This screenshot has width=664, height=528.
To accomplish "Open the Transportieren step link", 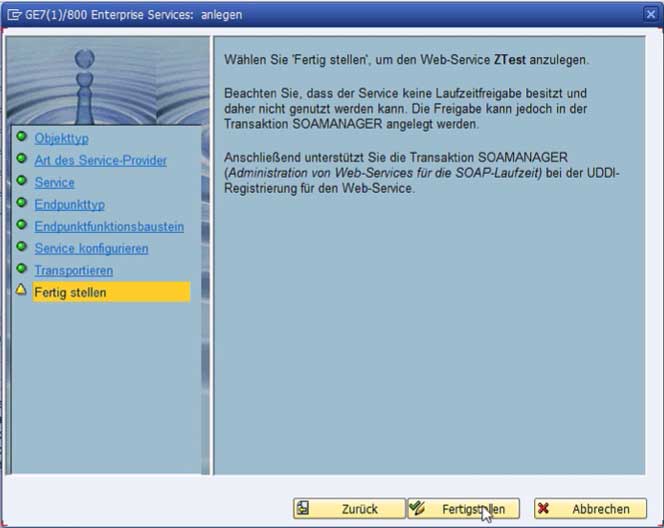I will click(73, 270).
